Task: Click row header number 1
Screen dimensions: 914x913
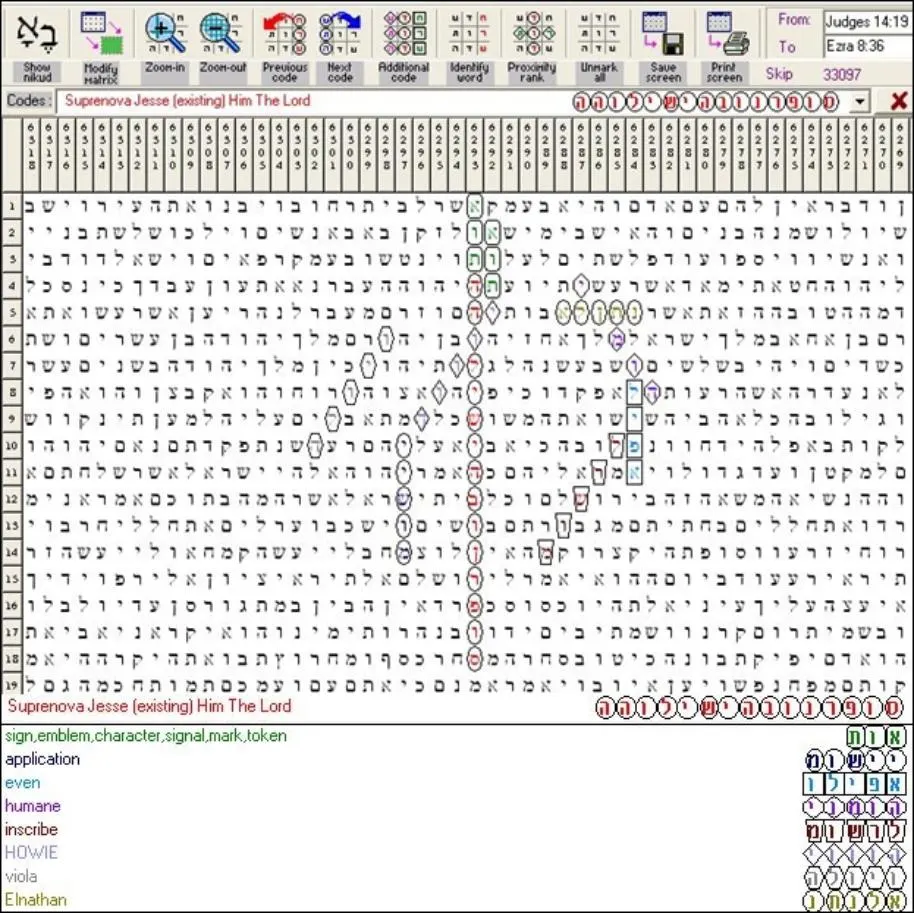Action: tap(12, 206)
